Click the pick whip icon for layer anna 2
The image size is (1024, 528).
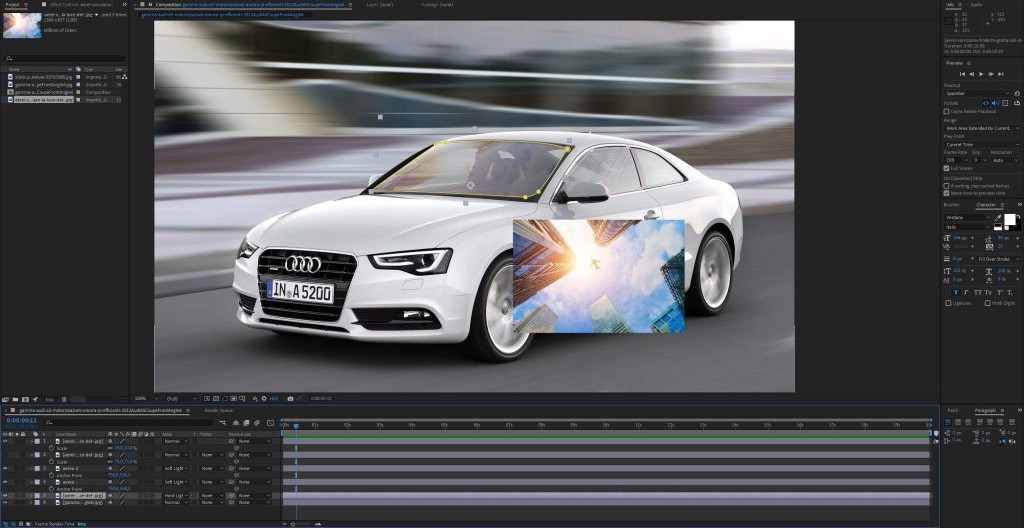pos(231,469)
